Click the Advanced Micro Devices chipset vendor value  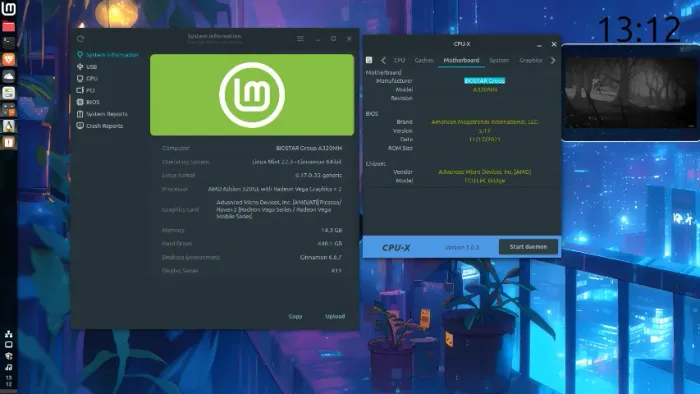pos(484,172)
